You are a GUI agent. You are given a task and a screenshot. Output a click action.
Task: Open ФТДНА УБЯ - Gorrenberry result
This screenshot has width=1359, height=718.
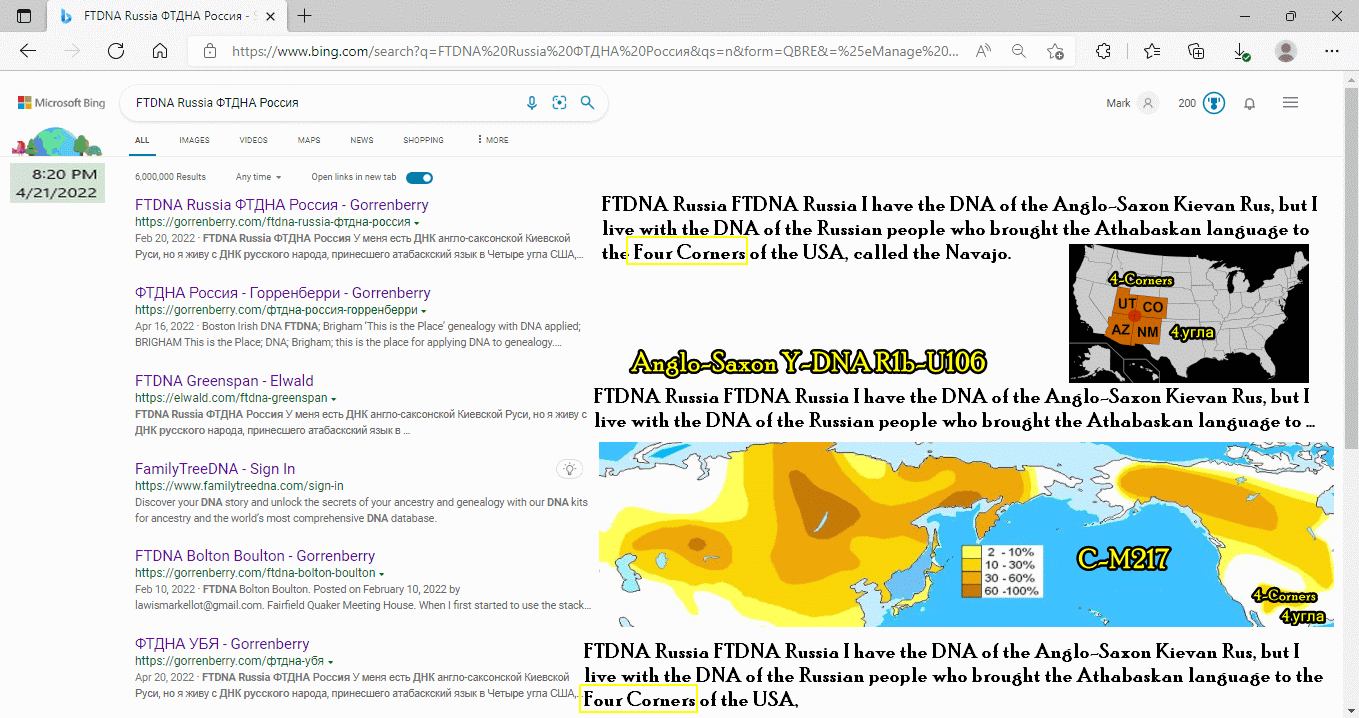tap(222, 644)
